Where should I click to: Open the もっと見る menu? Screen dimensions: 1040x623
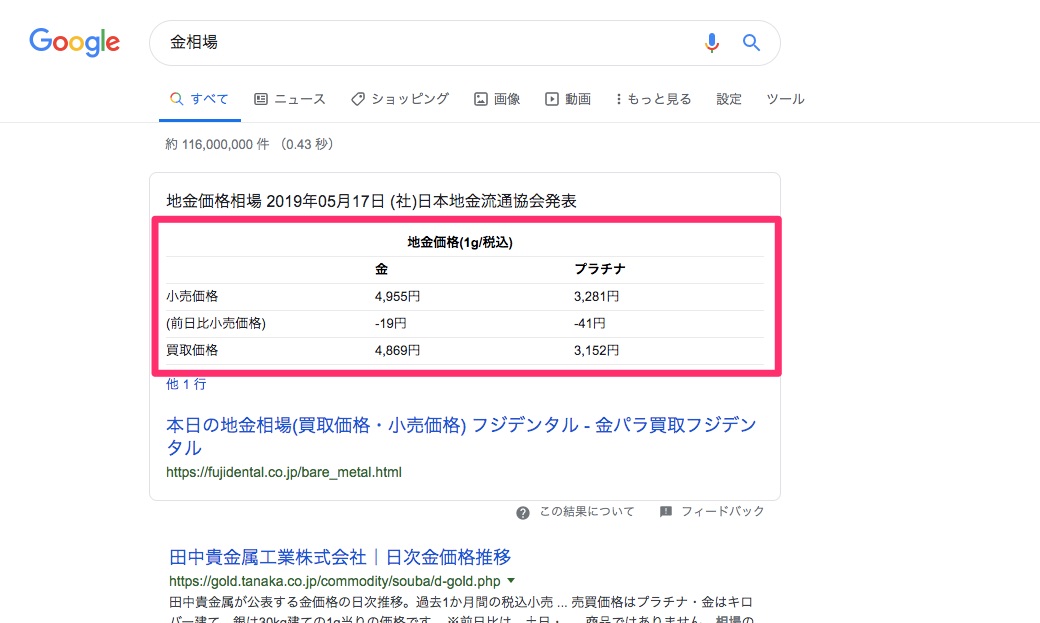coord(653,98)
